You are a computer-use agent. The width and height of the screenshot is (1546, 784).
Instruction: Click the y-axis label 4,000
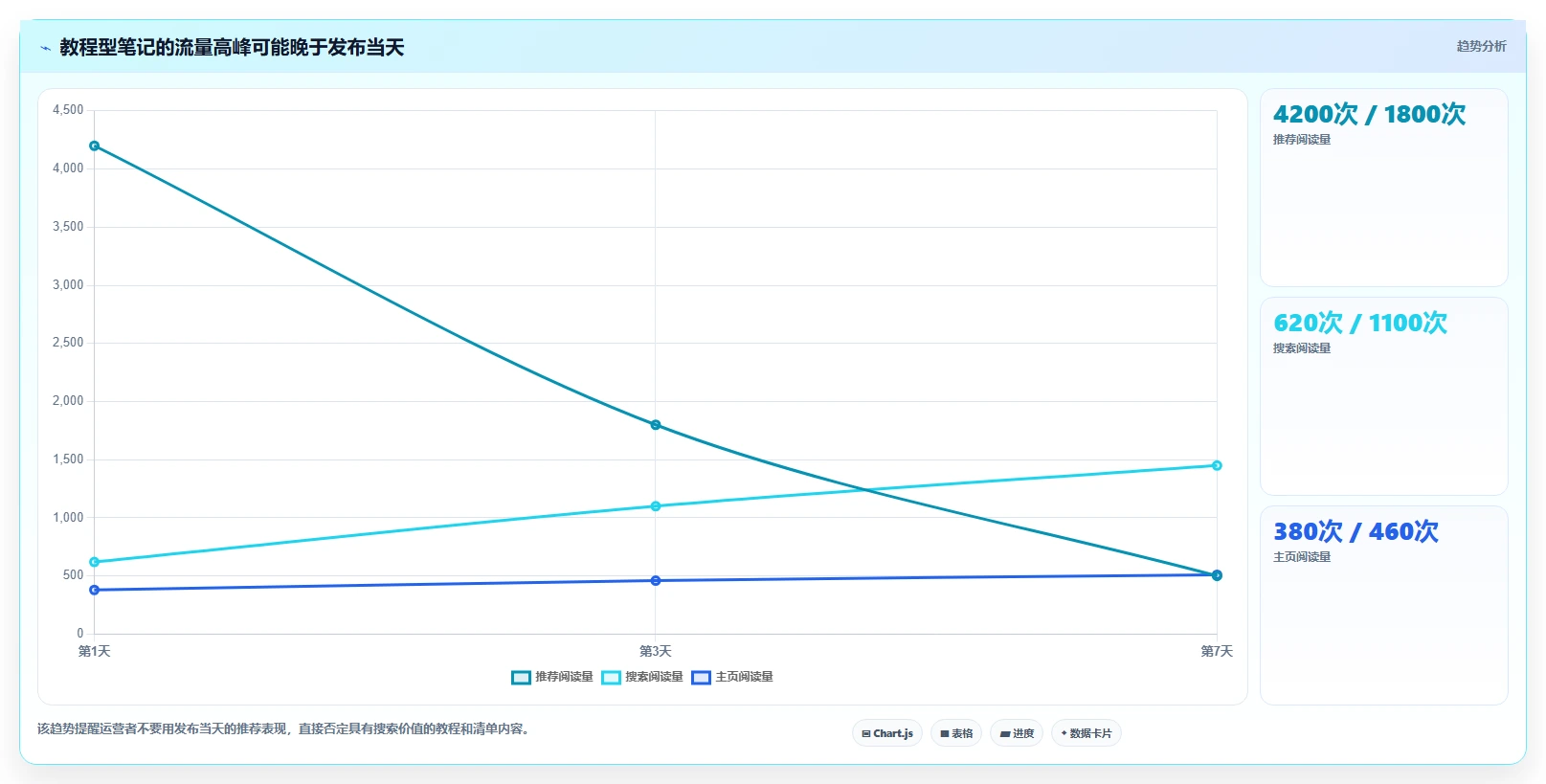click(x=68, y=168)
